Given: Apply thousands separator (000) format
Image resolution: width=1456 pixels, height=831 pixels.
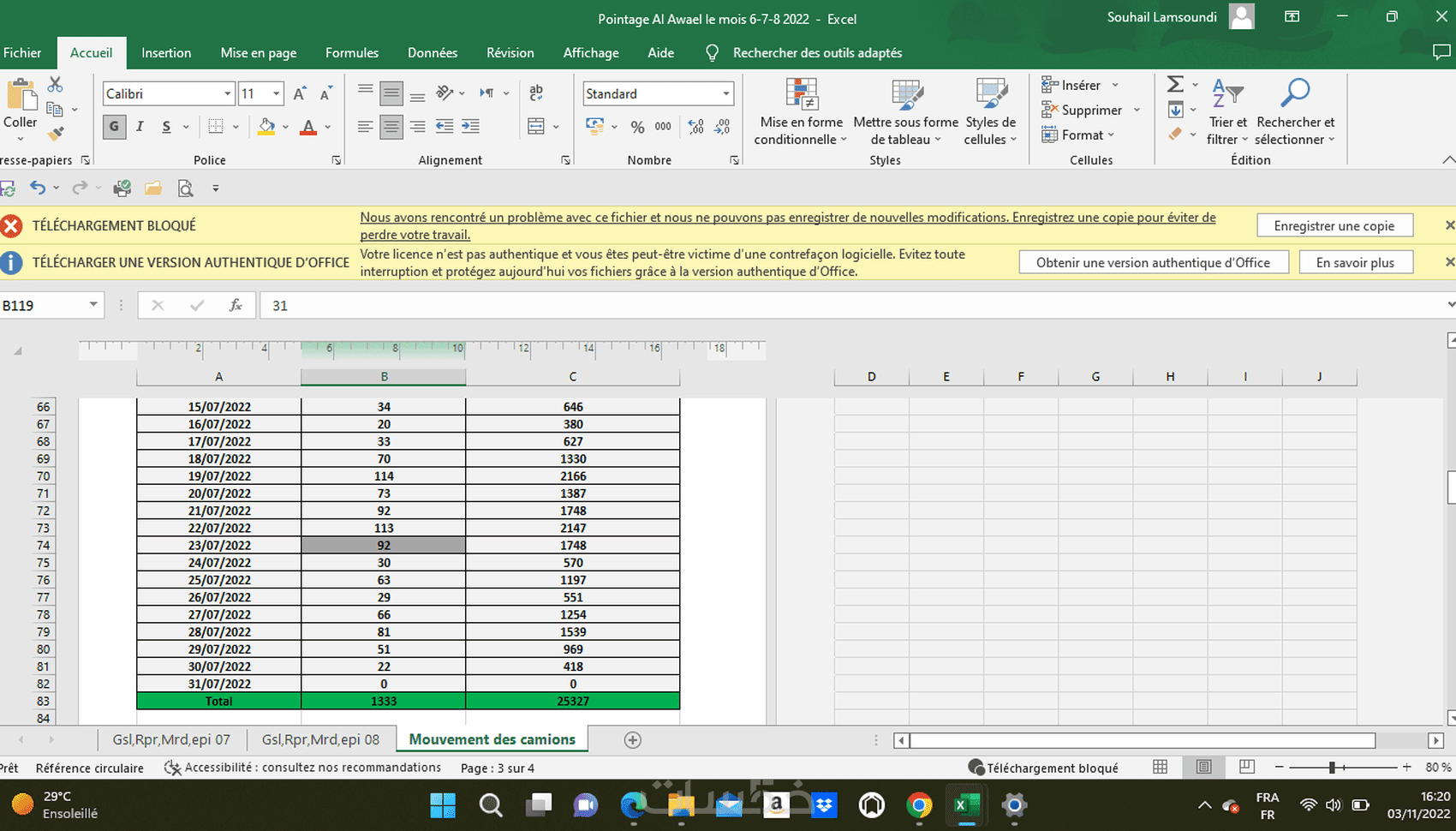Looking at the screenshot, I should coord(663,127).
